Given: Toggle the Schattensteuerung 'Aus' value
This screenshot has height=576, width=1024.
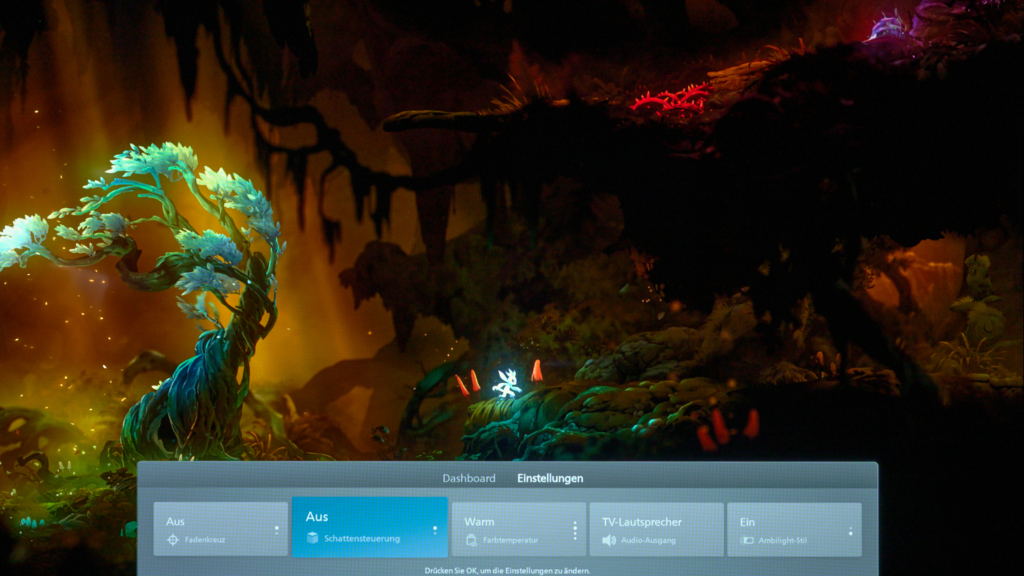Looking at the screenshot, I should coord(317,517).
